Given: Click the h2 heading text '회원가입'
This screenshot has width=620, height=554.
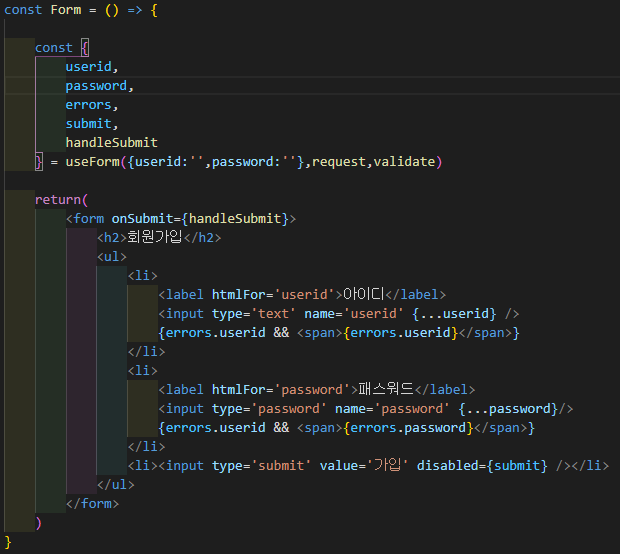Looking at the screenshot, I should pyautogui.click(x=155, y=237).
